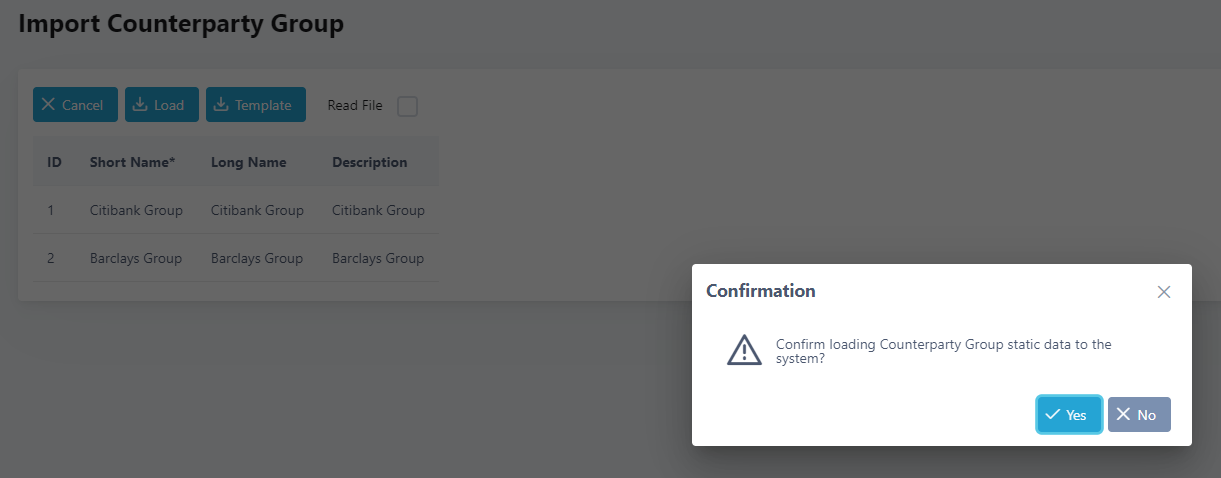Click row ID 2 cell
Screen dimensions: 1221x478
pos(51,258)
